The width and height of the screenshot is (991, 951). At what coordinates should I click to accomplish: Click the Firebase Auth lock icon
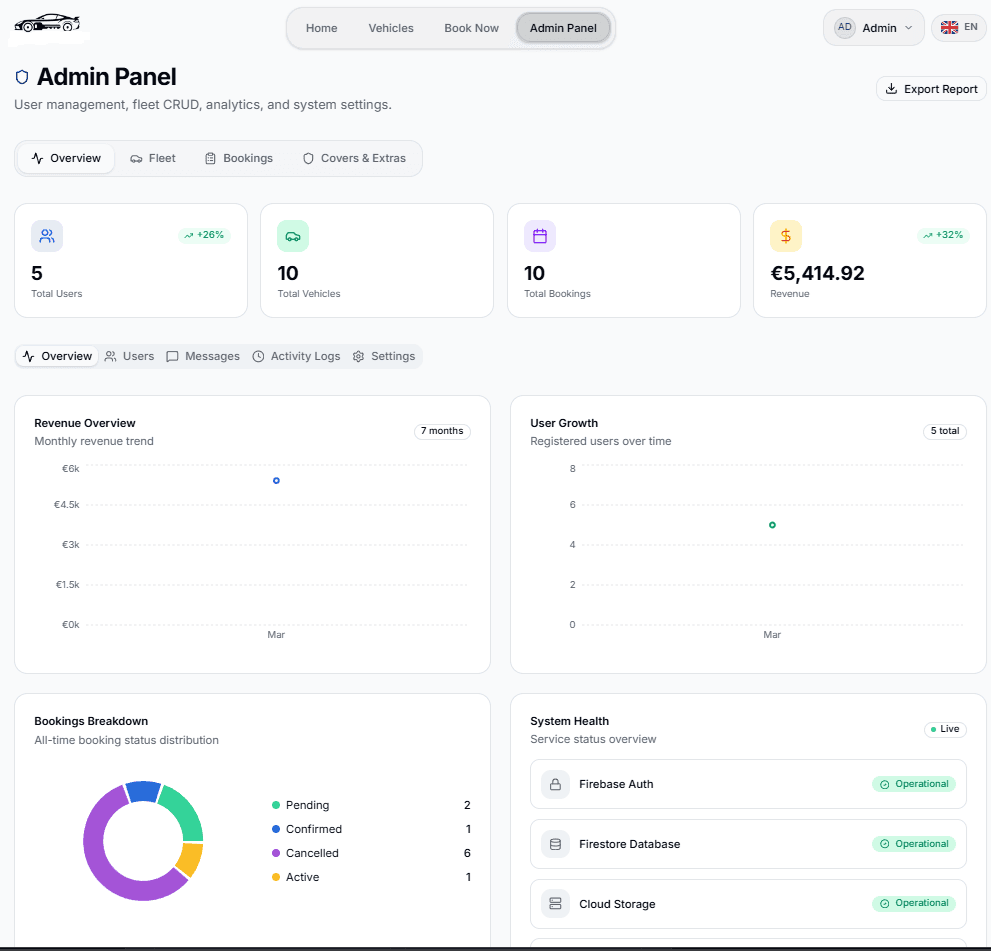point(555,784)
